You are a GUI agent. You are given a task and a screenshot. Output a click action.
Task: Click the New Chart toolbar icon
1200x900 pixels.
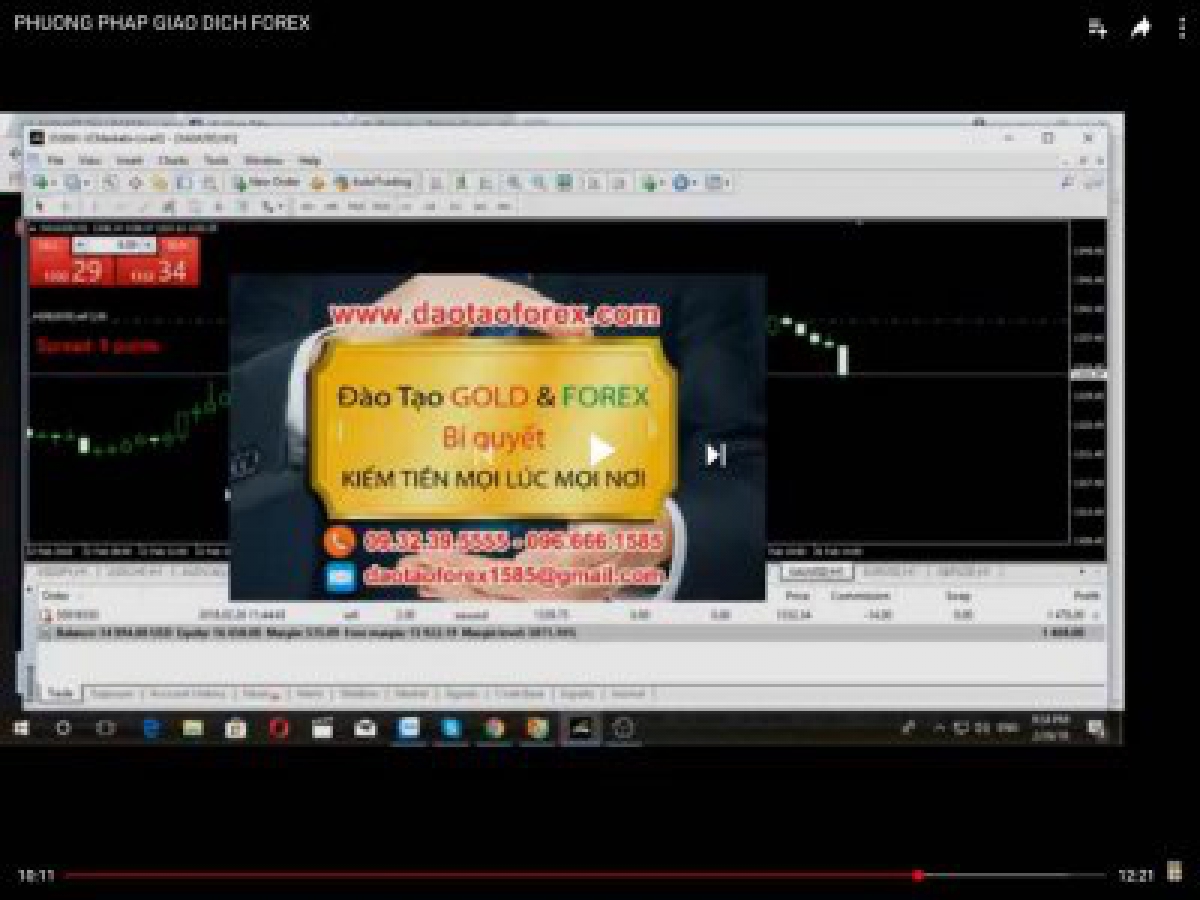[41, 183]
